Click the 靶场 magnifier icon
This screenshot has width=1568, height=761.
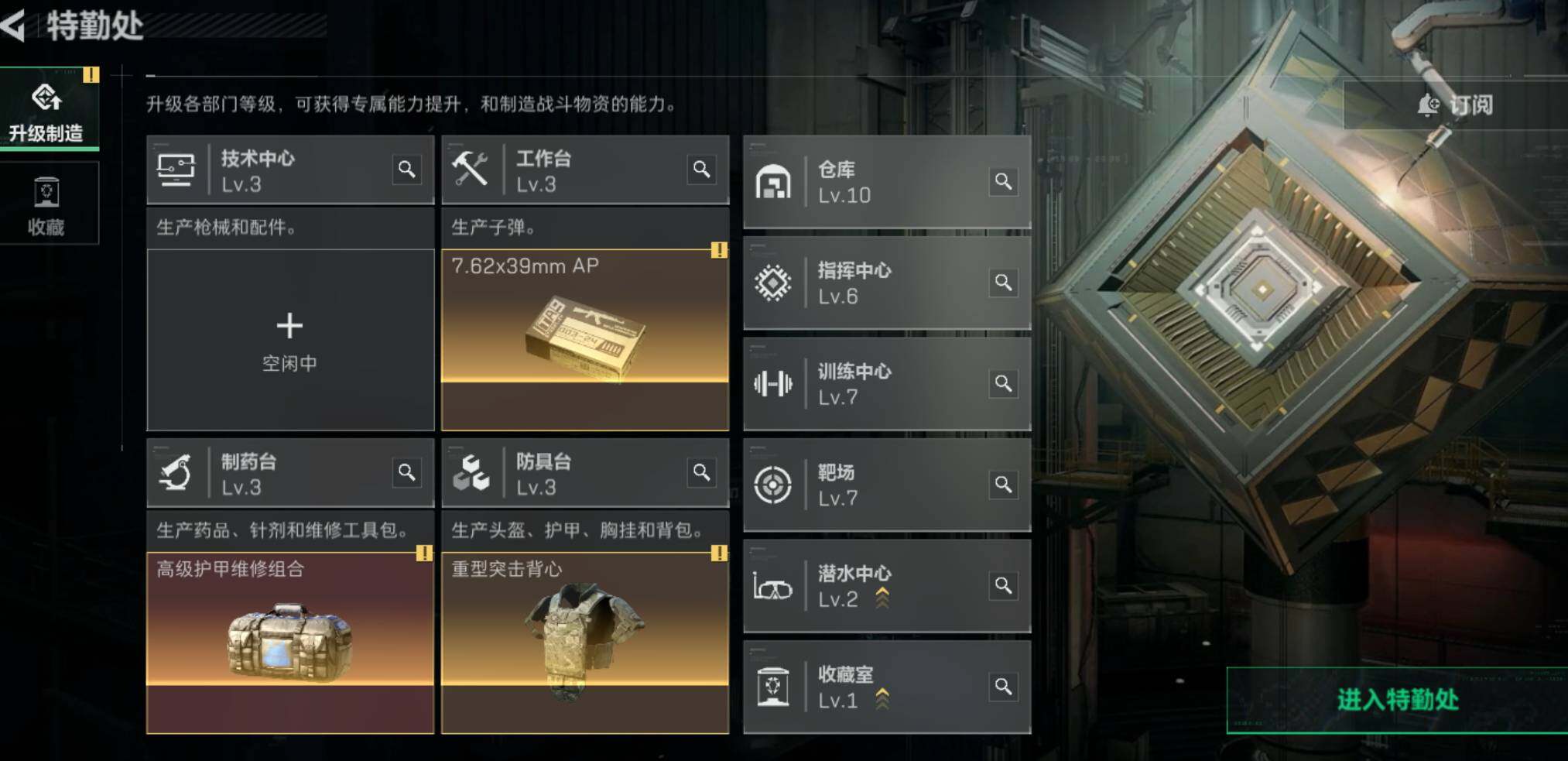click(1003, 485)
